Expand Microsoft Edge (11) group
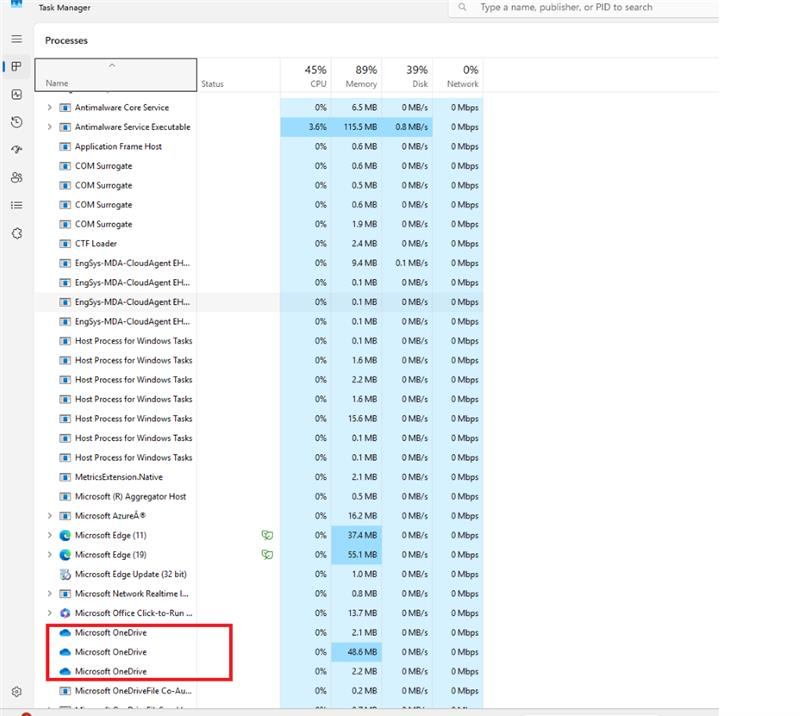 click(49, 535)
